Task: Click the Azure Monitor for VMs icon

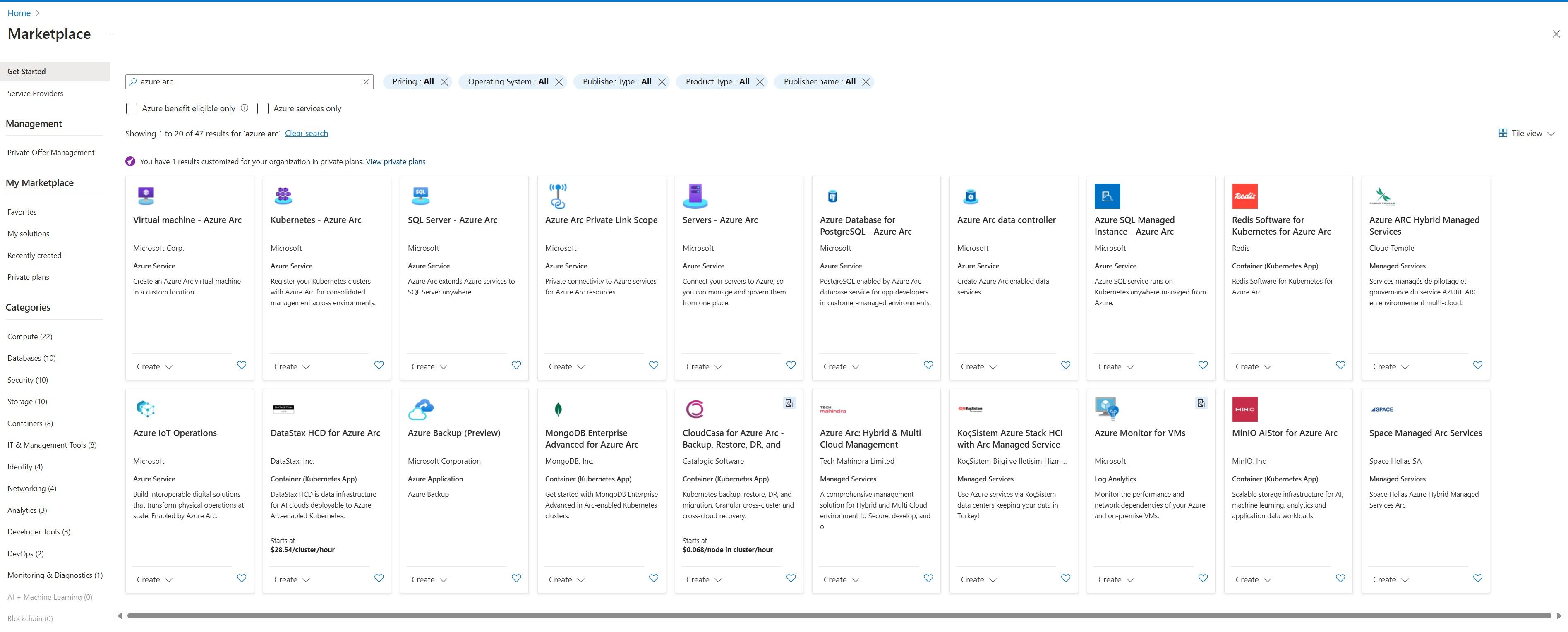Action: click(1108, 409)
